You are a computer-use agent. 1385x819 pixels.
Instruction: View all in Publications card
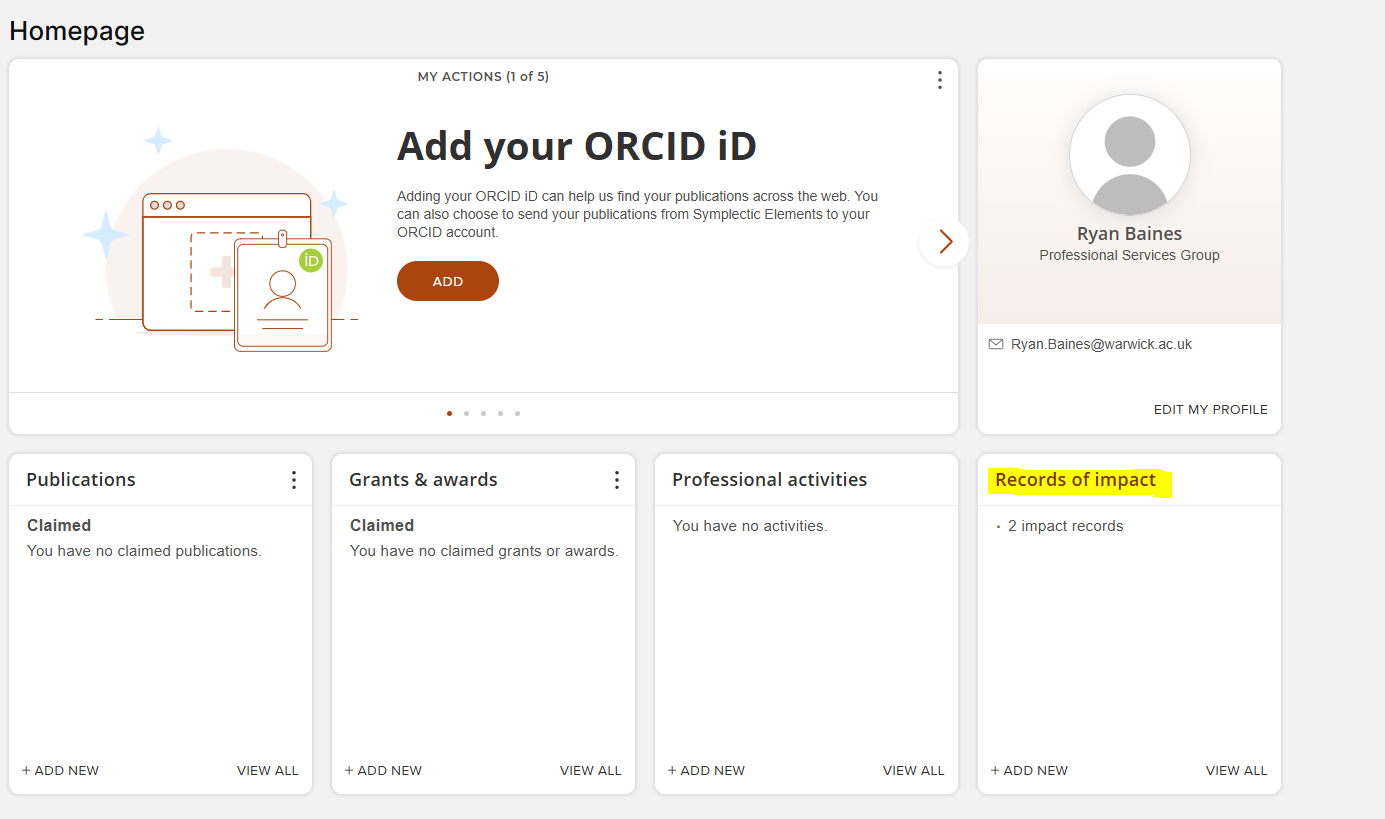pos(267,771)
